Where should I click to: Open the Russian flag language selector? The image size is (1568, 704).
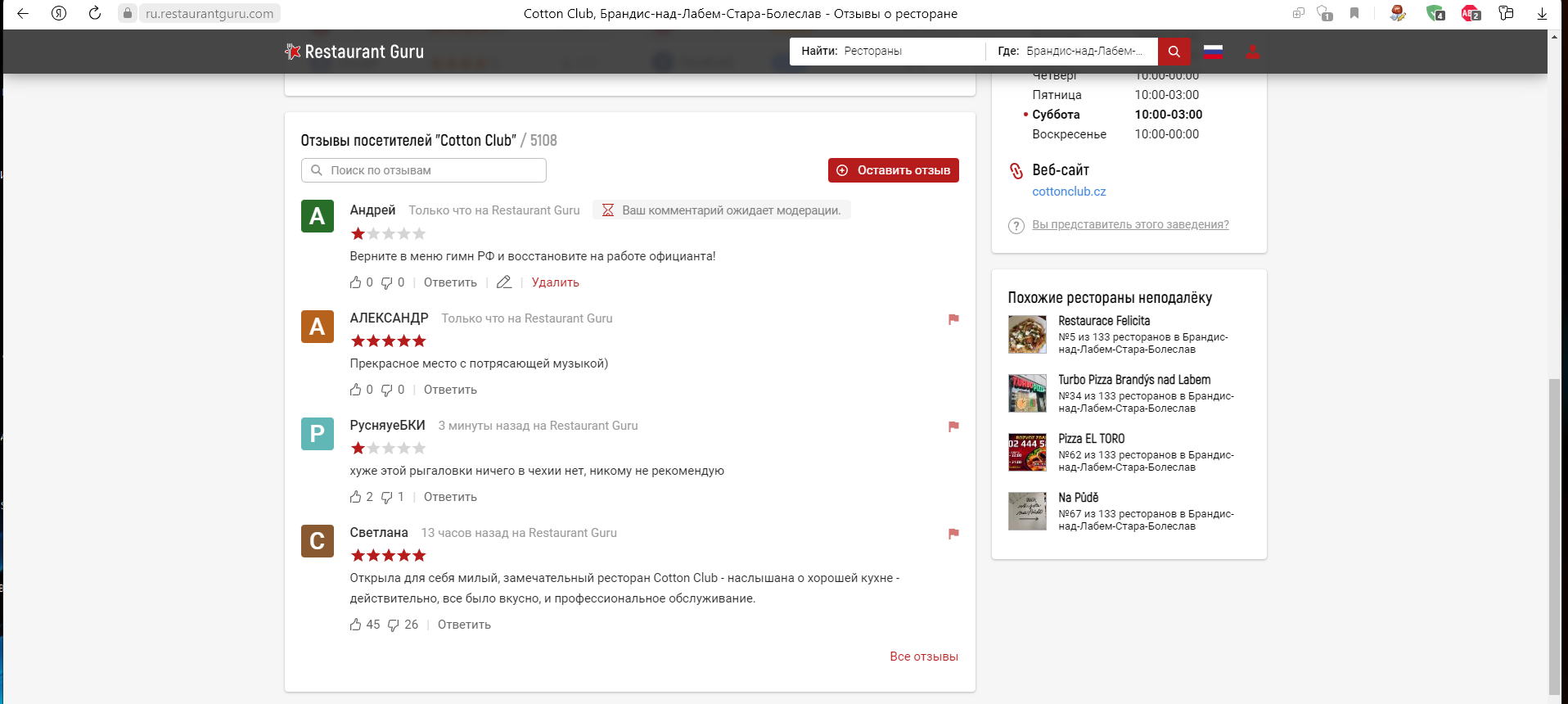click(1213, 52)
